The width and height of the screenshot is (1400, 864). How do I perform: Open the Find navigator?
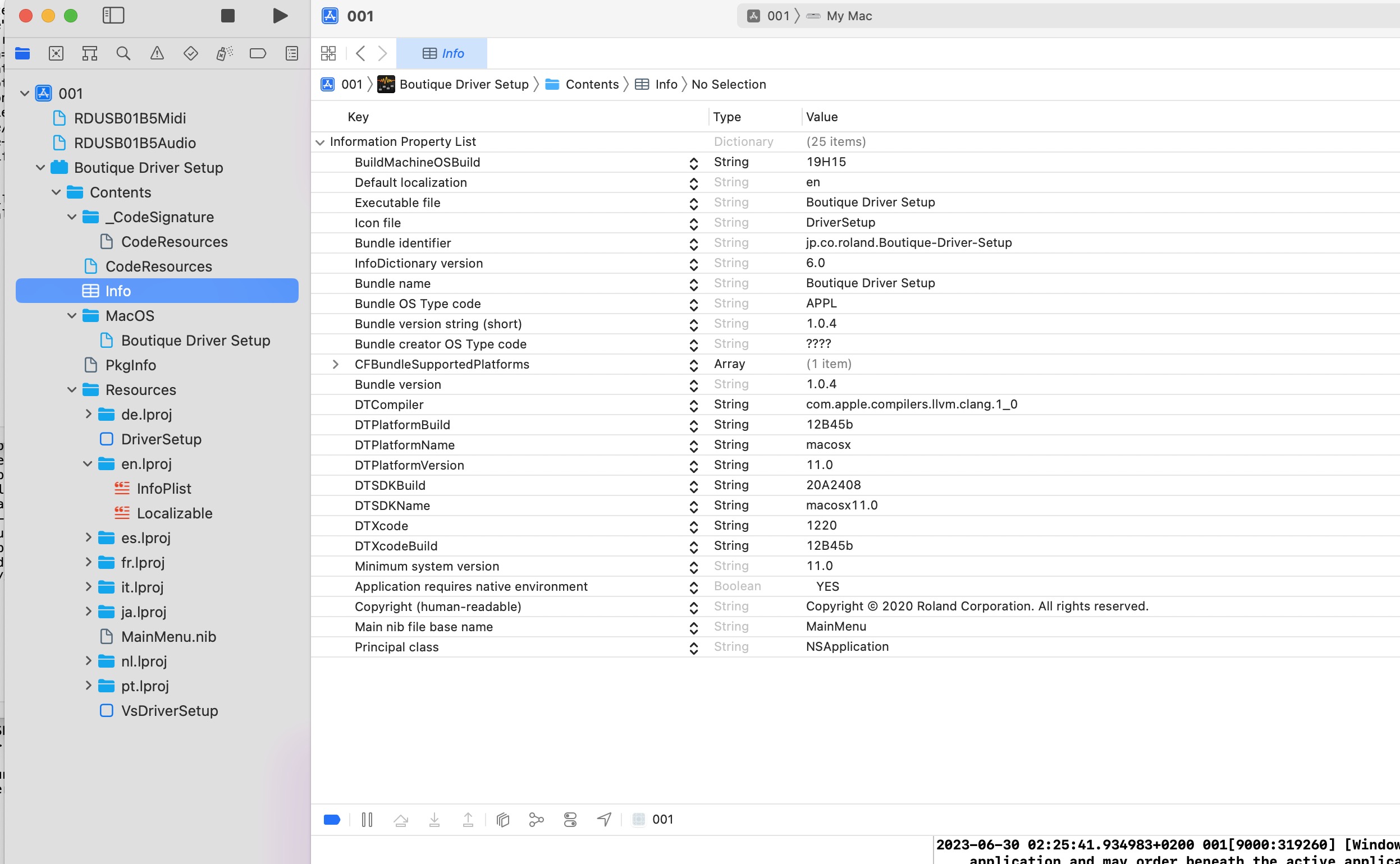pyautogui.click(x=123, y=53)
